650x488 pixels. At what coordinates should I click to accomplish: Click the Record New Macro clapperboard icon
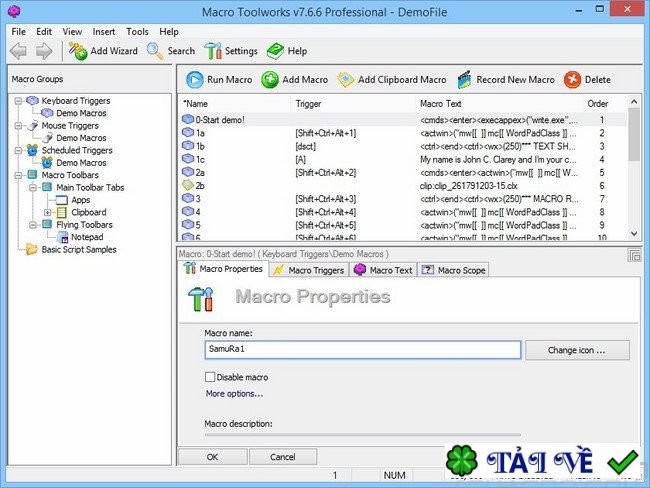[x=464, y=80]
